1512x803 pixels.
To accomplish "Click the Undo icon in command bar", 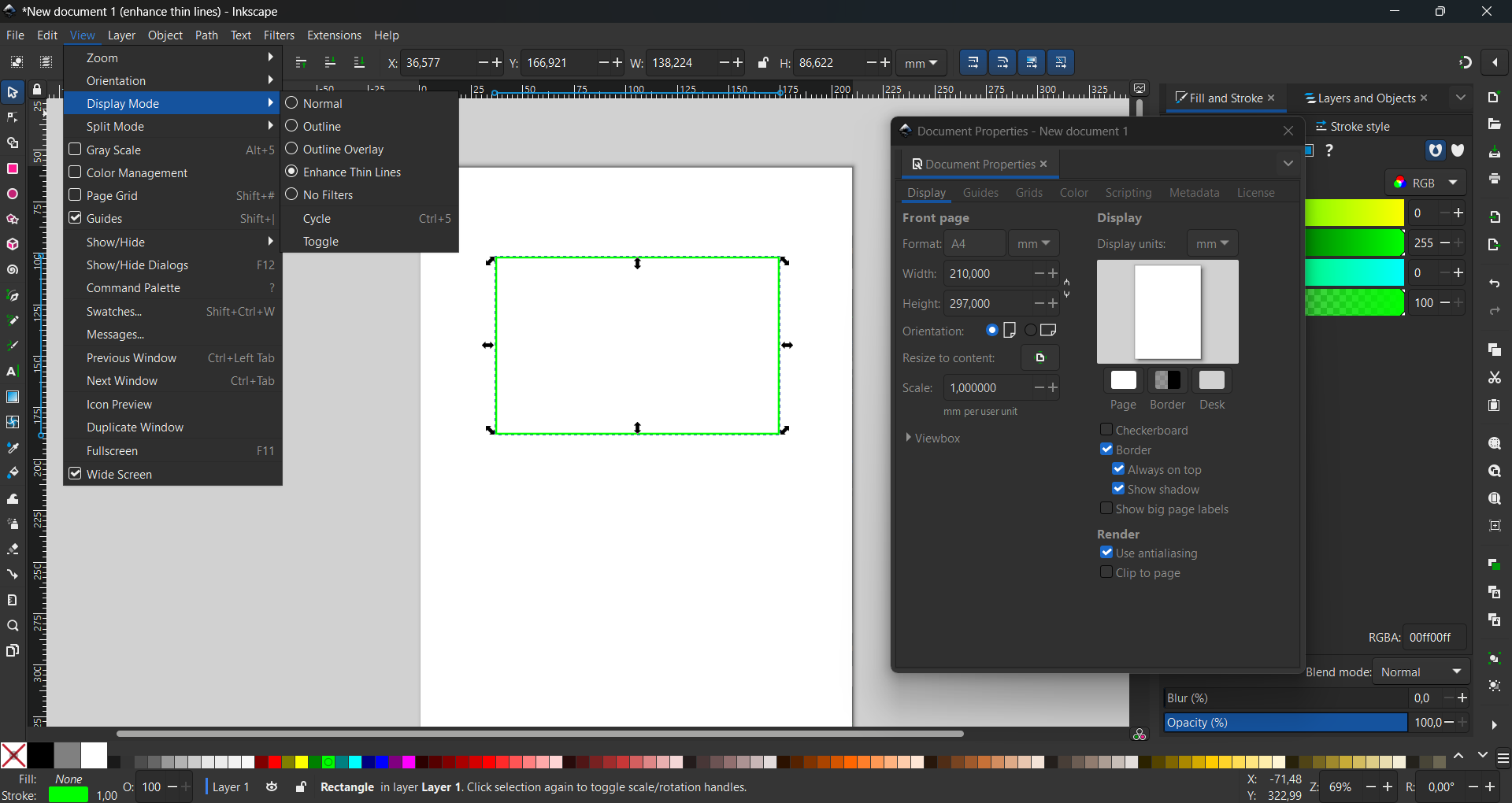I will pyautogui.click(x=1495, y=283).
